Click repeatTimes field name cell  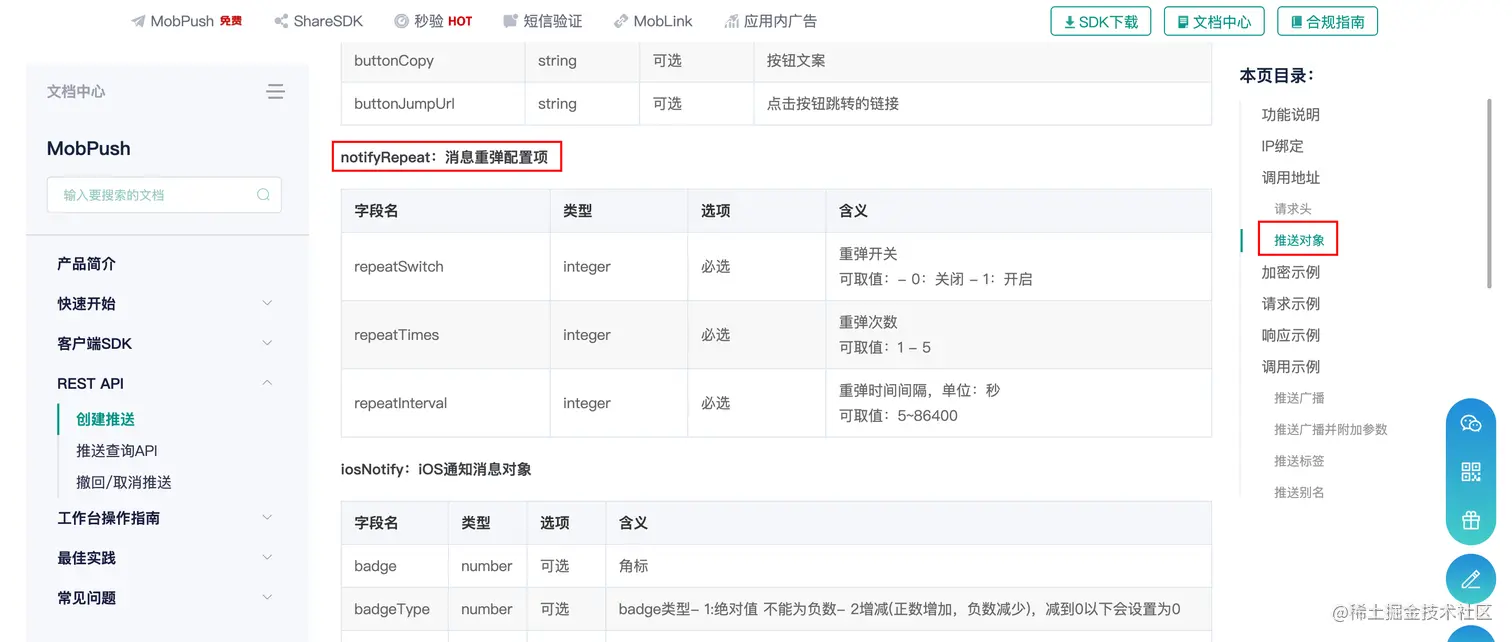(446, 335)
